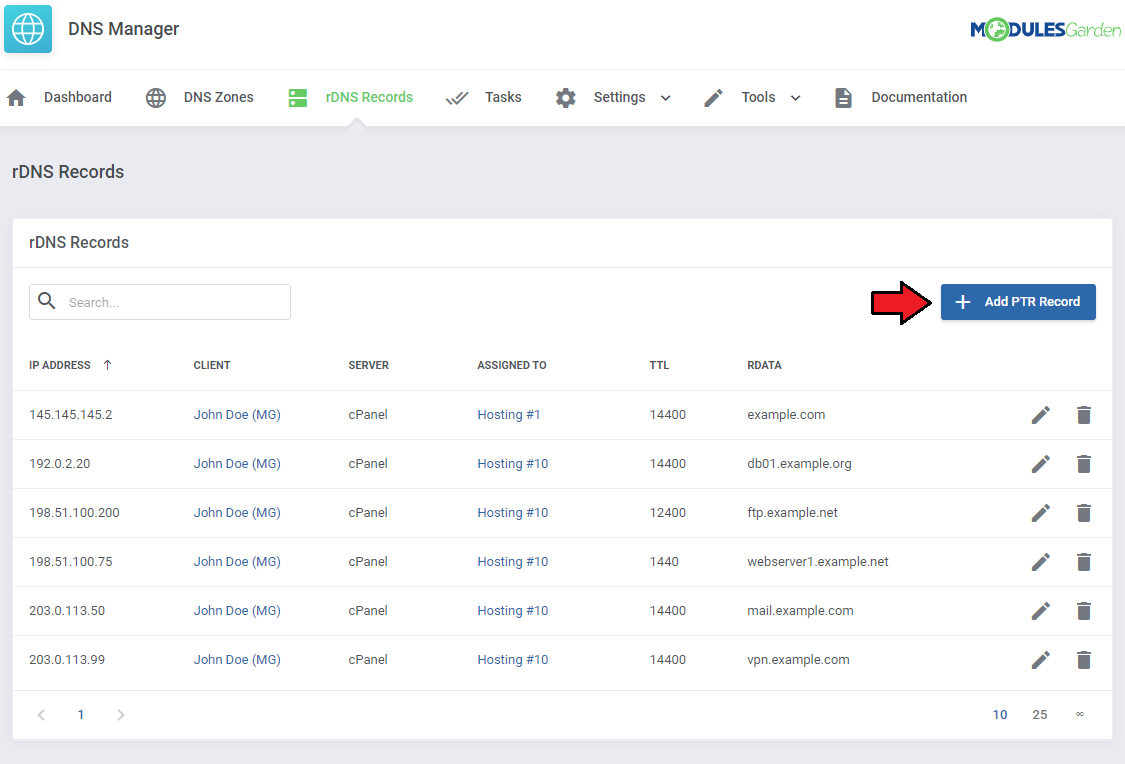Click the Dashboard home icon
This screenshot has width=1125, height=764.
[17, 98]
